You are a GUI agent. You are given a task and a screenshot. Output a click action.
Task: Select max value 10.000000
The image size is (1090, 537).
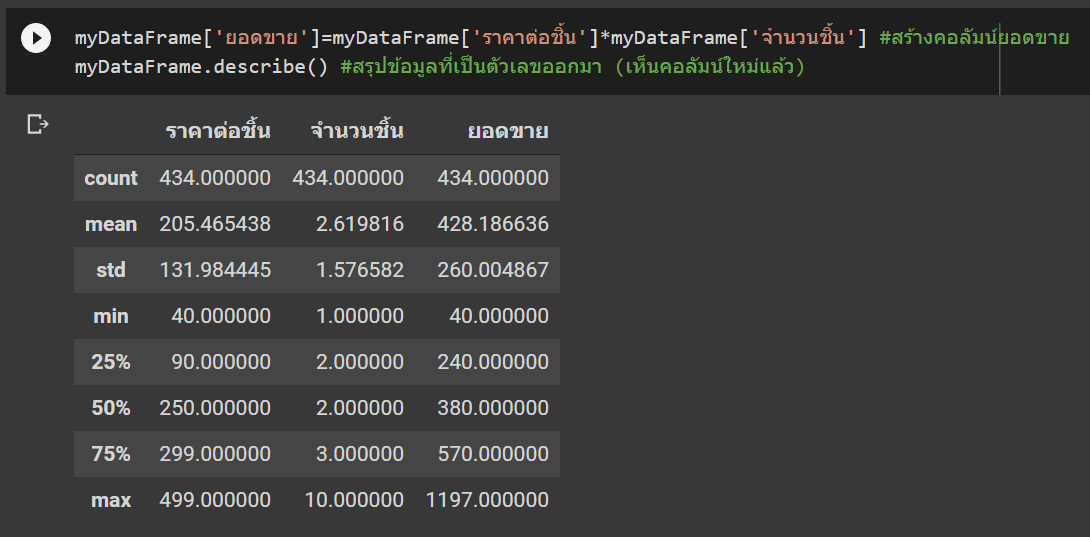[x=355, y=499]
